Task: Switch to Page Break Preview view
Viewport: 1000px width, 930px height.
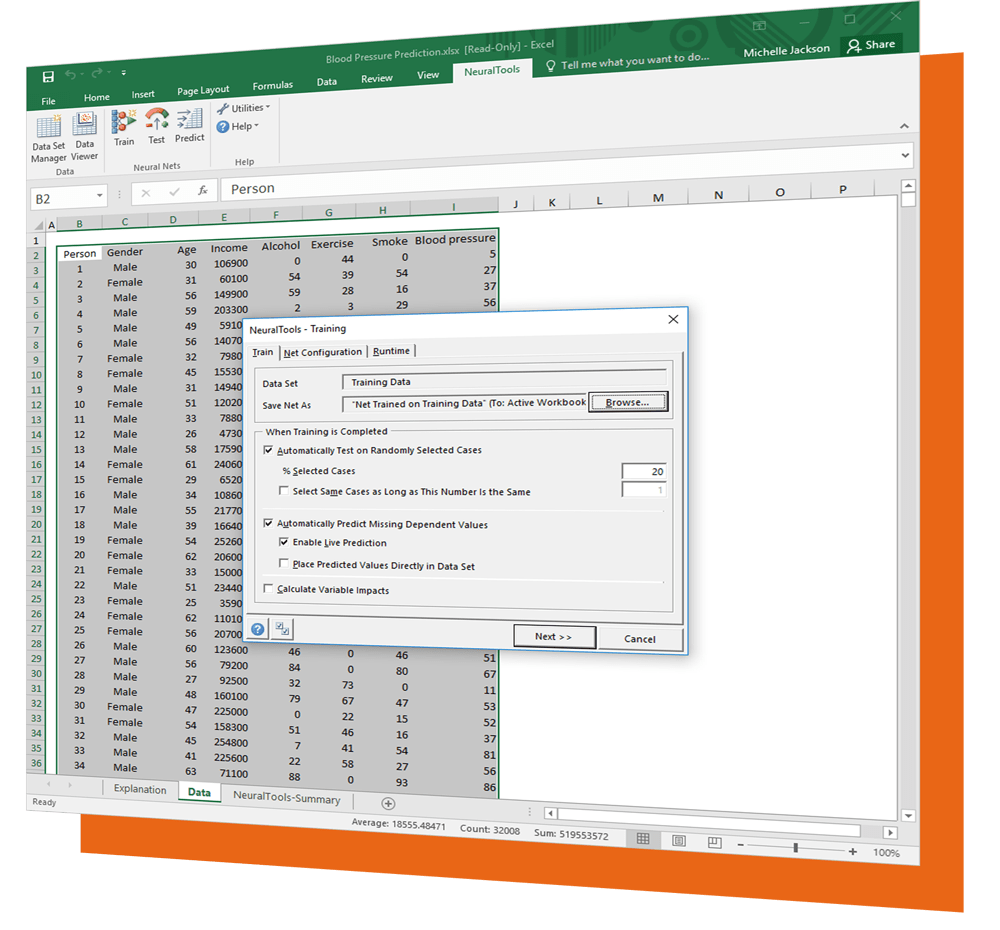Action: coord(714,843)
